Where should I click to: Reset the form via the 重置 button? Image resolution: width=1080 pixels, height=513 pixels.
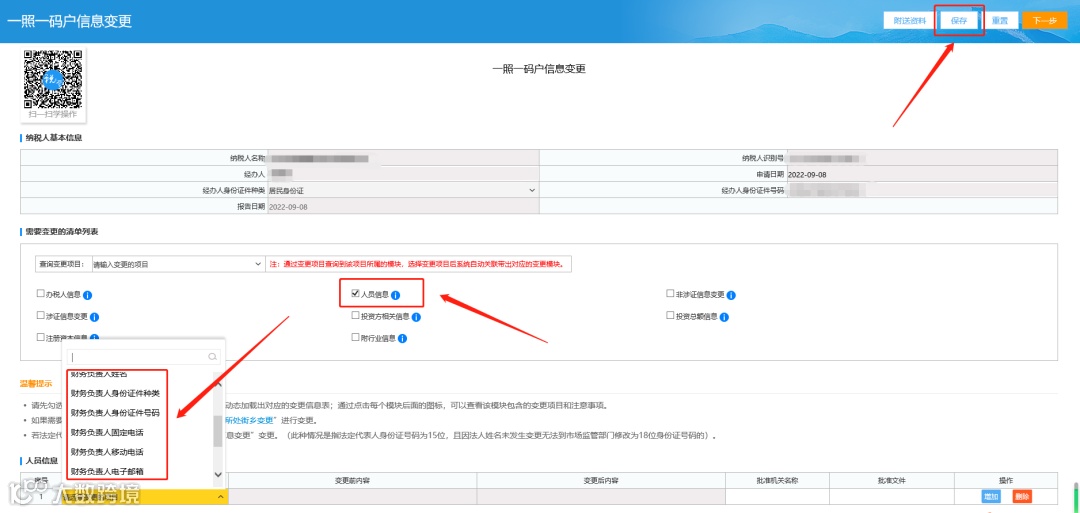click(x=999, y=21)
